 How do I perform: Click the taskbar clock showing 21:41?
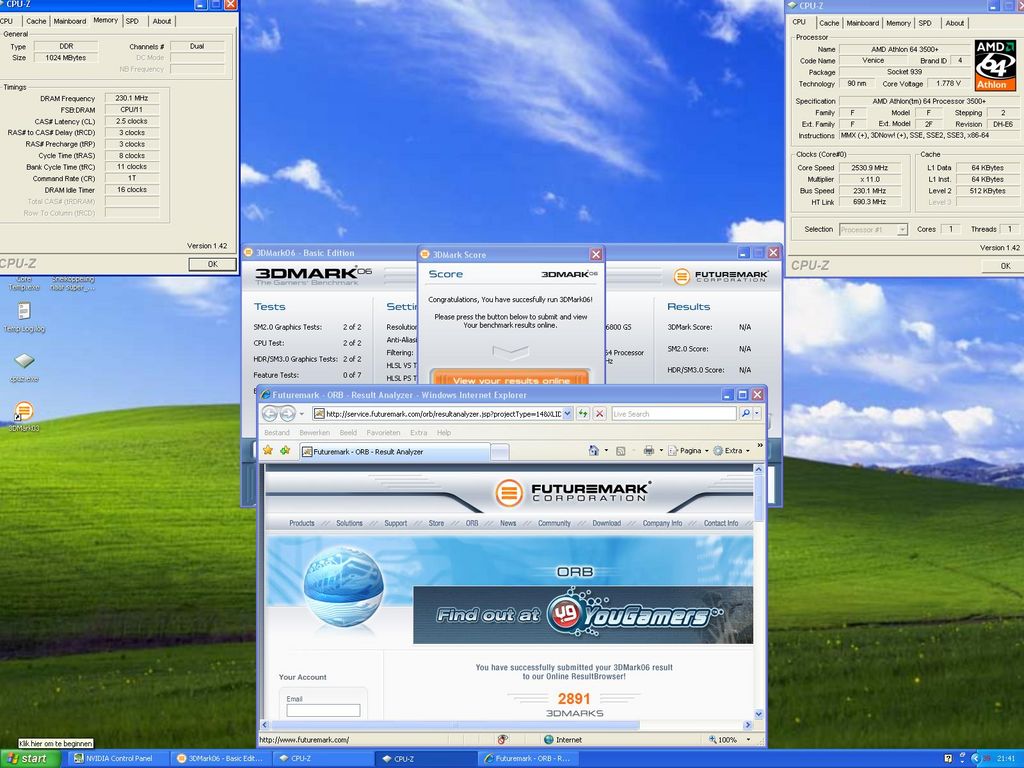pos(1006,759)
